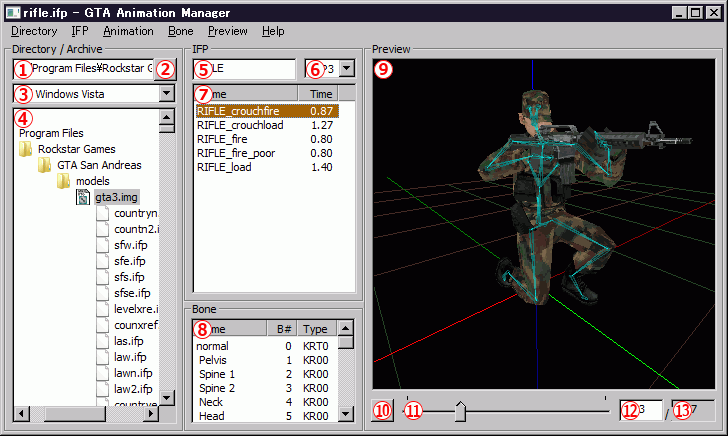This screenshot has width=728, height=436.
Task: Open the IFP version dropdown arrow
Action: point(346,68)
